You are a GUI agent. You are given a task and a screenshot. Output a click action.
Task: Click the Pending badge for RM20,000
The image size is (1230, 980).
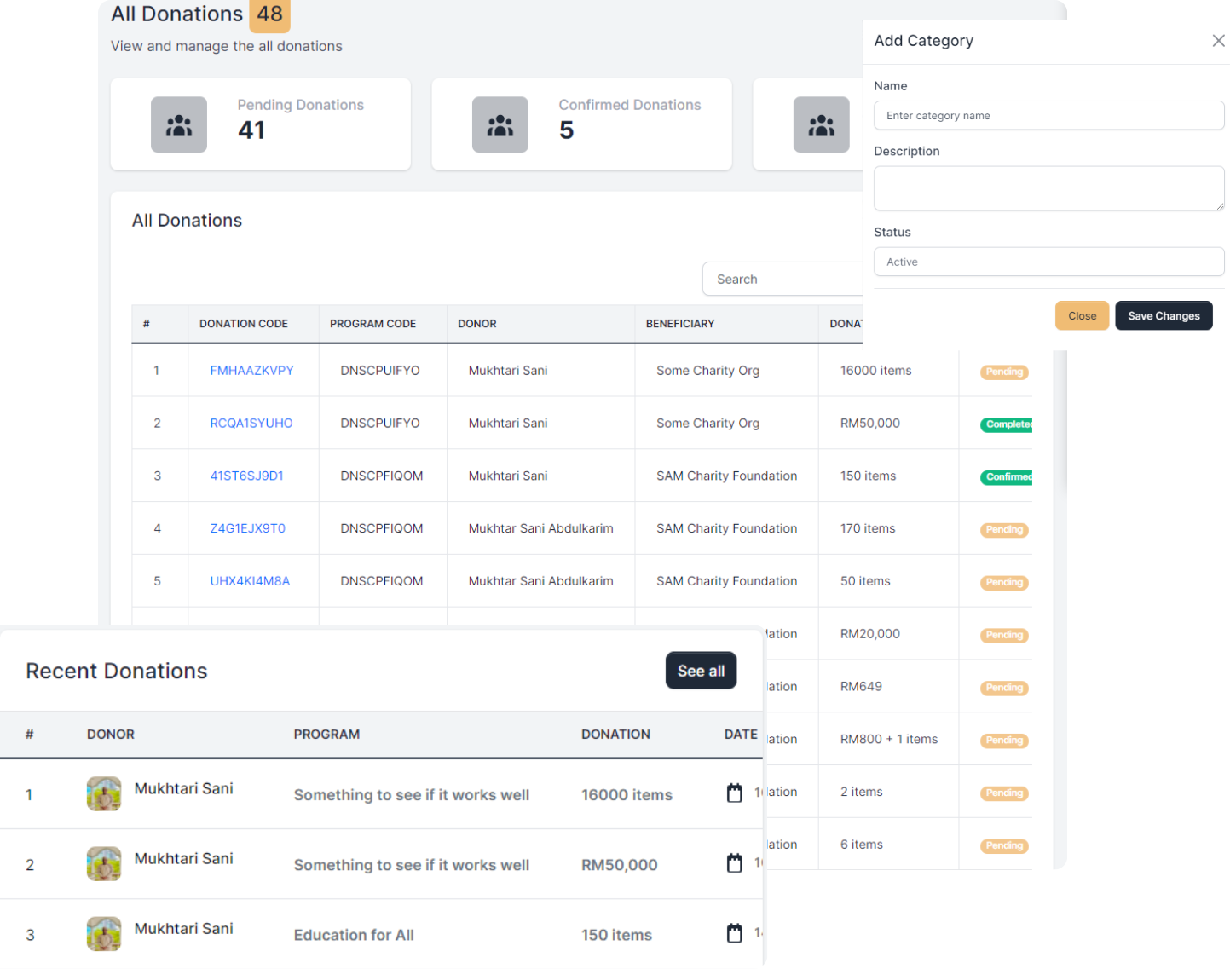1004,636
